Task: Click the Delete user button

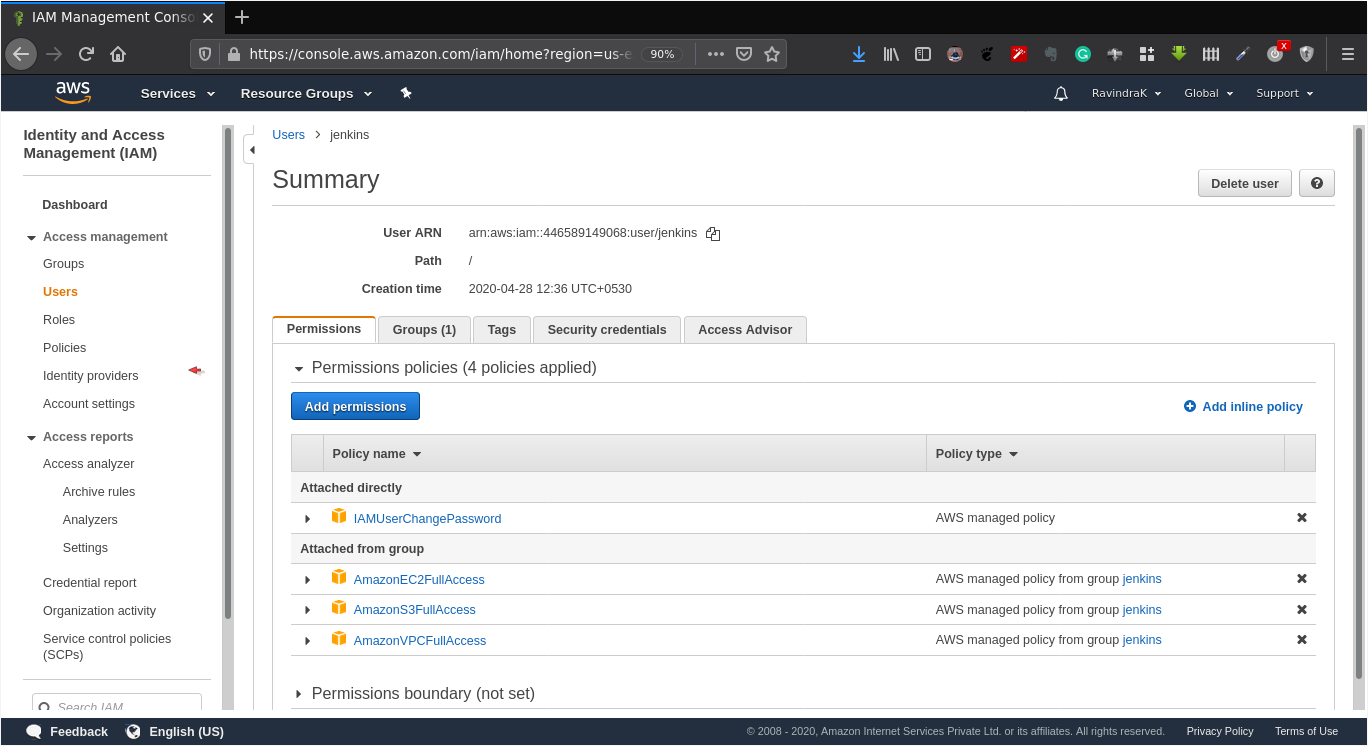Action: click(x=1245, y=183)
